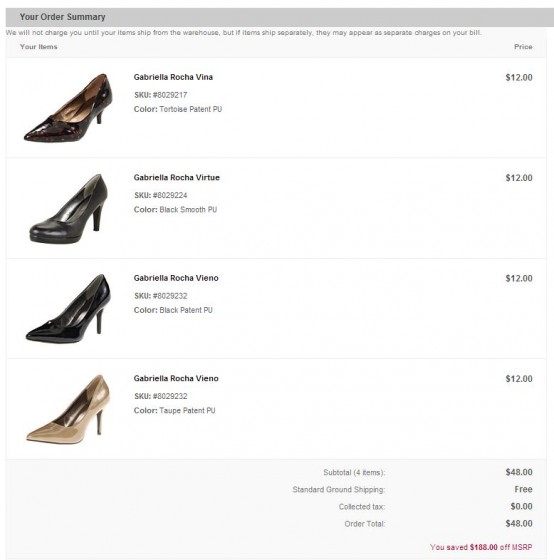Click the $48.00 order total amount

tap(519, 524)
